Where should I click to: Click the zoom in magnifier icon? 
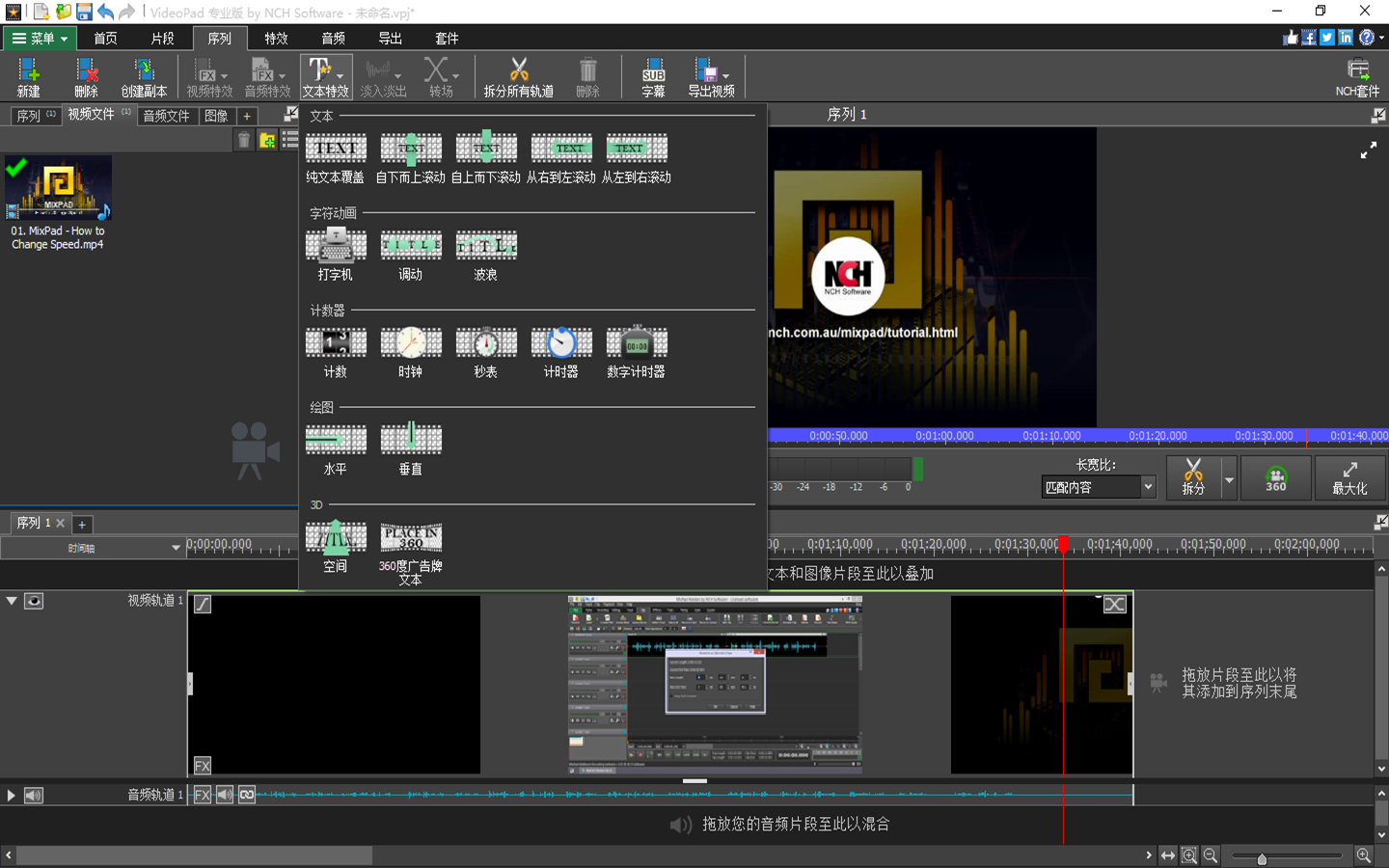(1363, 855)
